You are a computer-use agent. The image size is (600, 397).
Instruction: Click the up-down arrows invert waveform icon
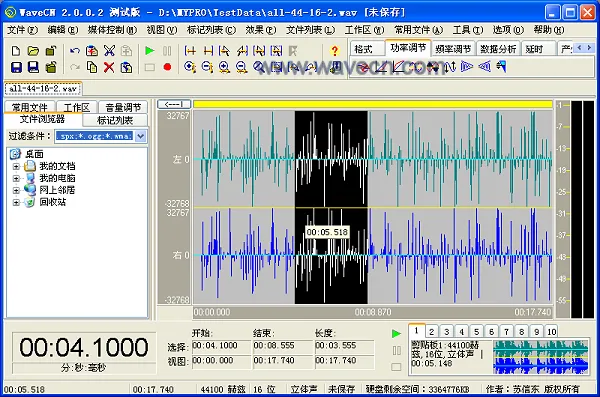pyautogui.click(x=450, y=67)
